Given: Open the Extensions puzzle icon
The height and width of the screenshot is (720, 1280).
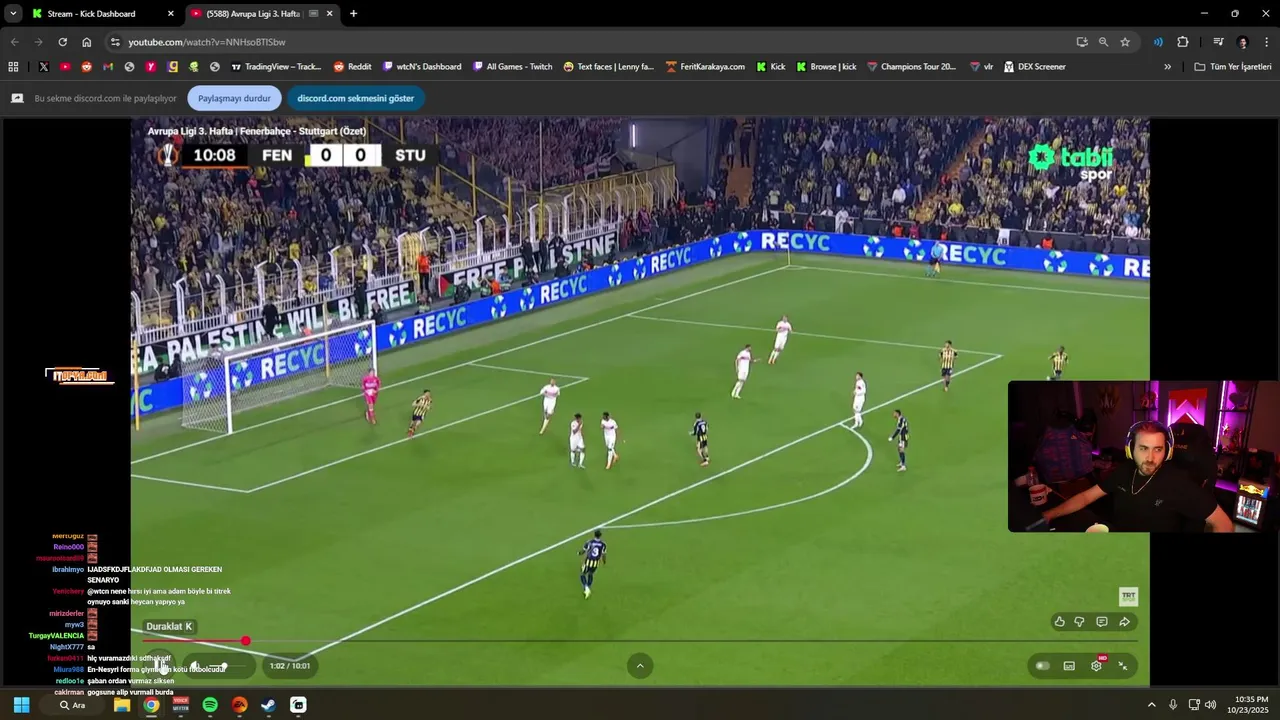Looking at the screenshot, I should pos(1183,42).
